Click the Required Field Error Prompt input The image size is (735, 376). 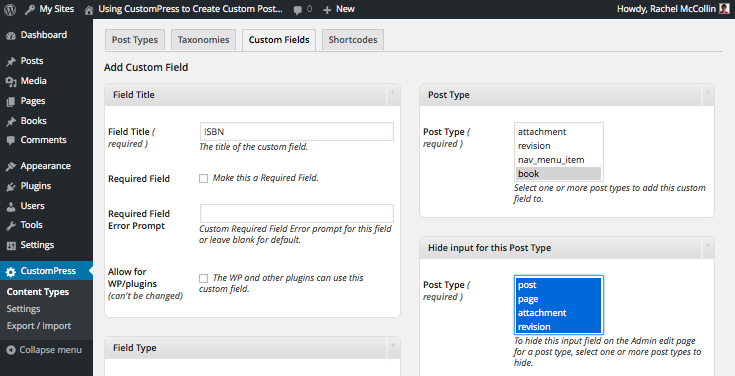click(x=296, y=213)
